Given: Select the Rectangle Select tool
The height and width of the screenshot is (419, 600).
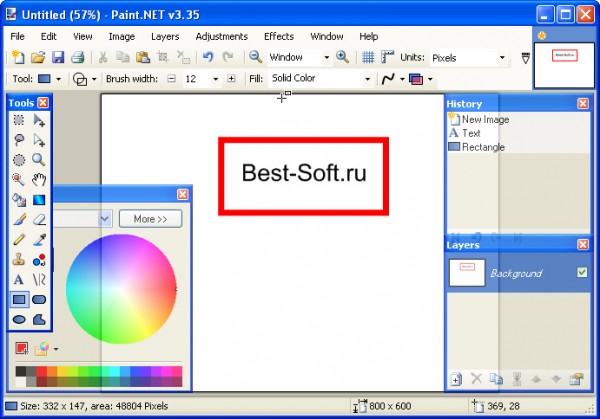Looking at the screenshot, I should tap(19, 120).
